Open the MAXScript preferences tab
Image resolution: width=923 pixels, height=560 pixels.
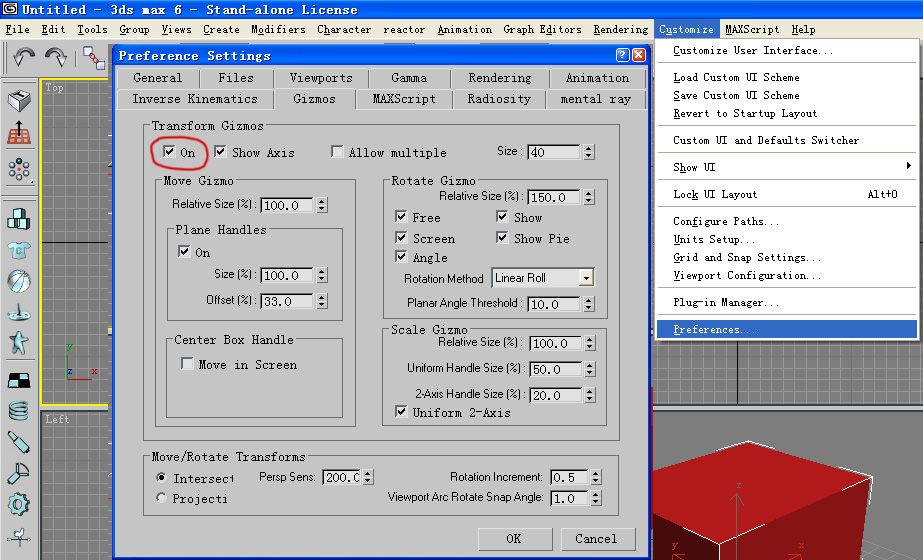(x=404, y=99)
